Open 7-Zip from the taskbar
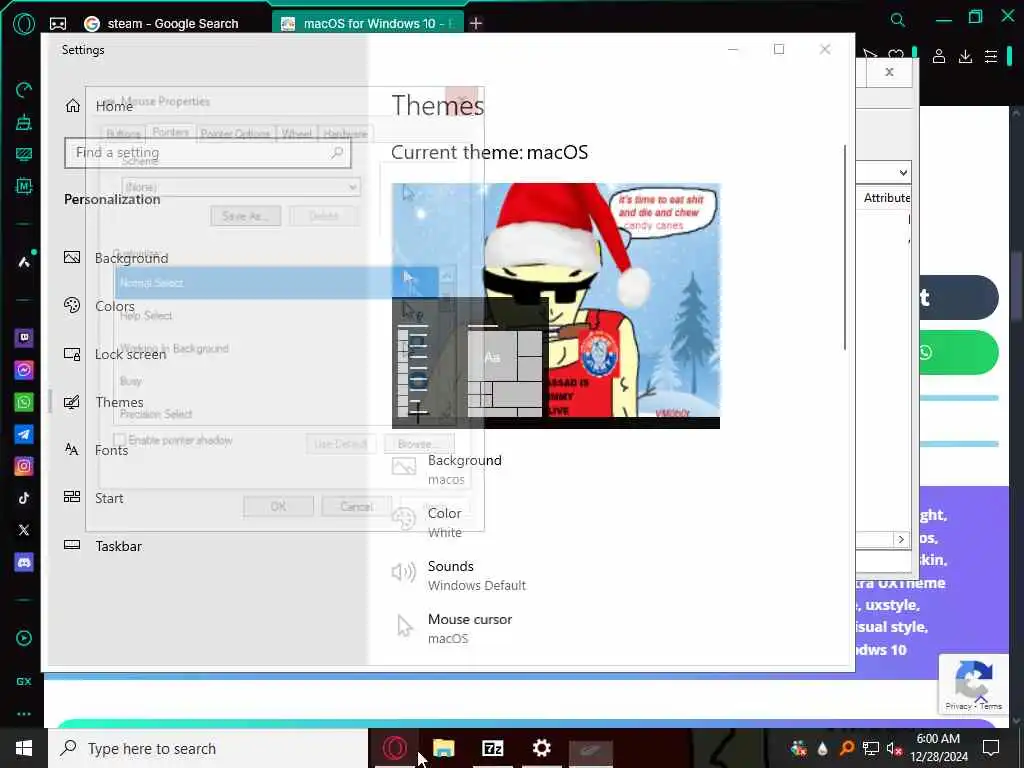The image size is (1024, 768). tap(492, 748)
